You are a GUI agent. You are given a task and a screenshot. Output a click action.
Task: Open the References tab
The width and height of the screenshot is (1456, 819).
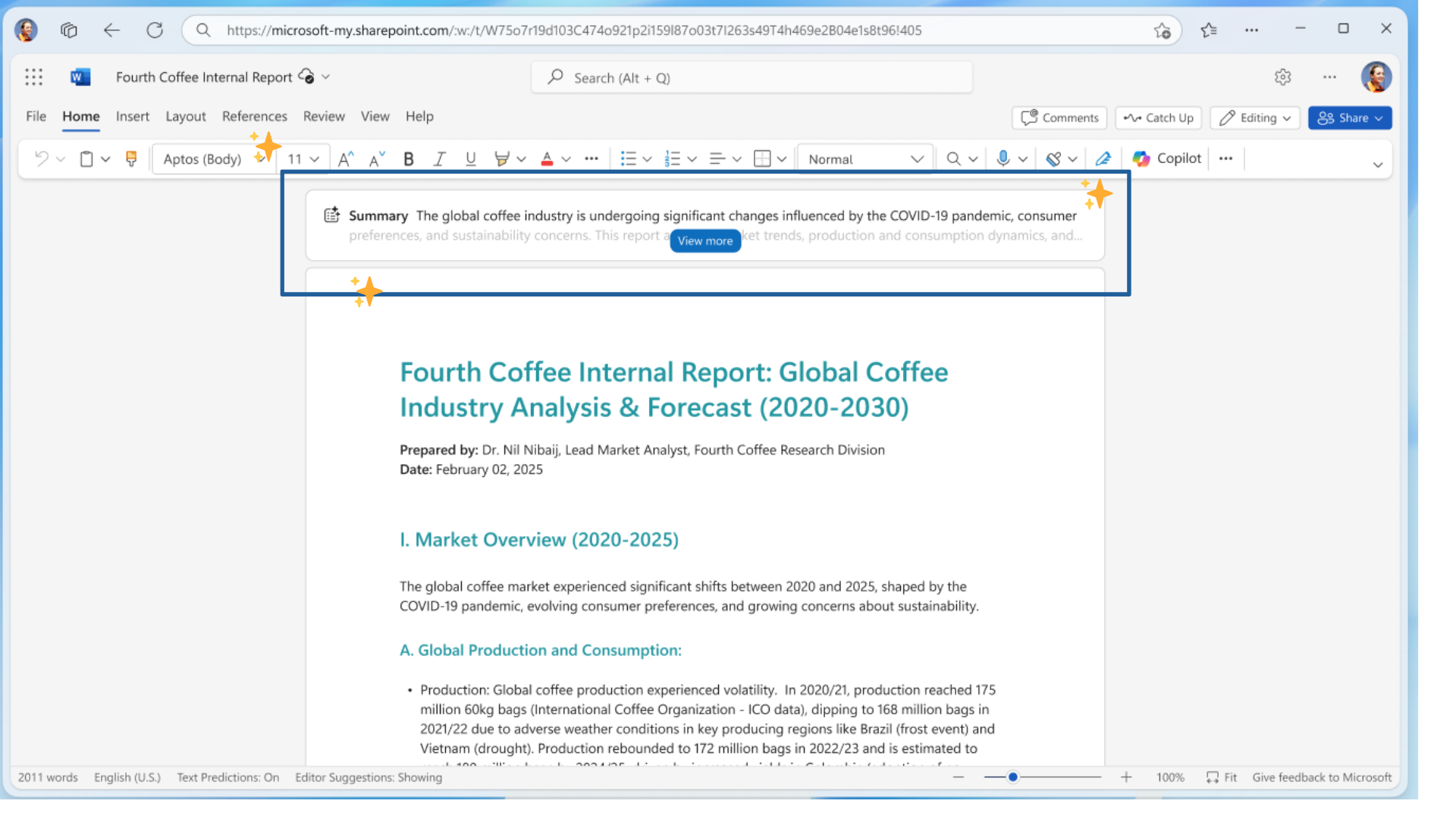(254, 116)
